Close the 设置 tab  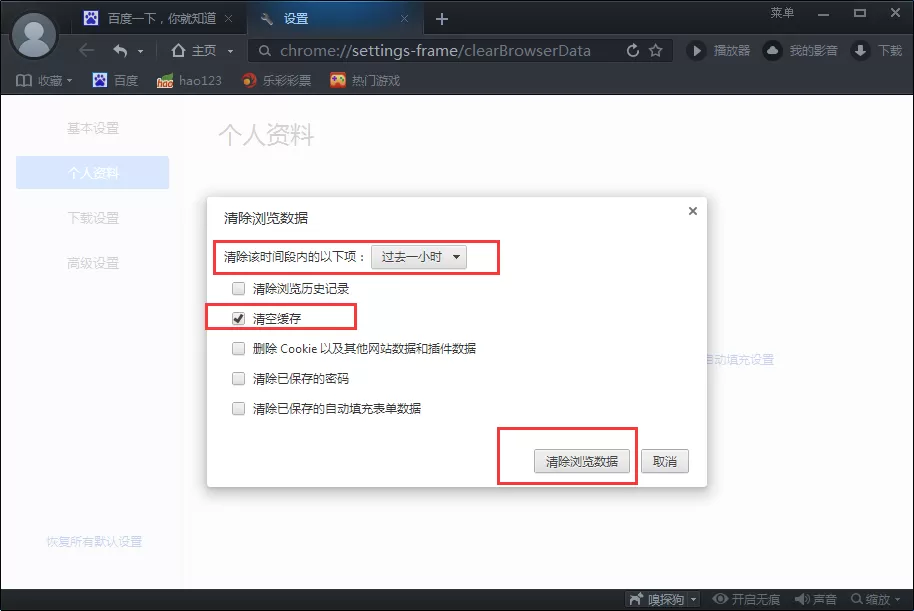[404, 19]
